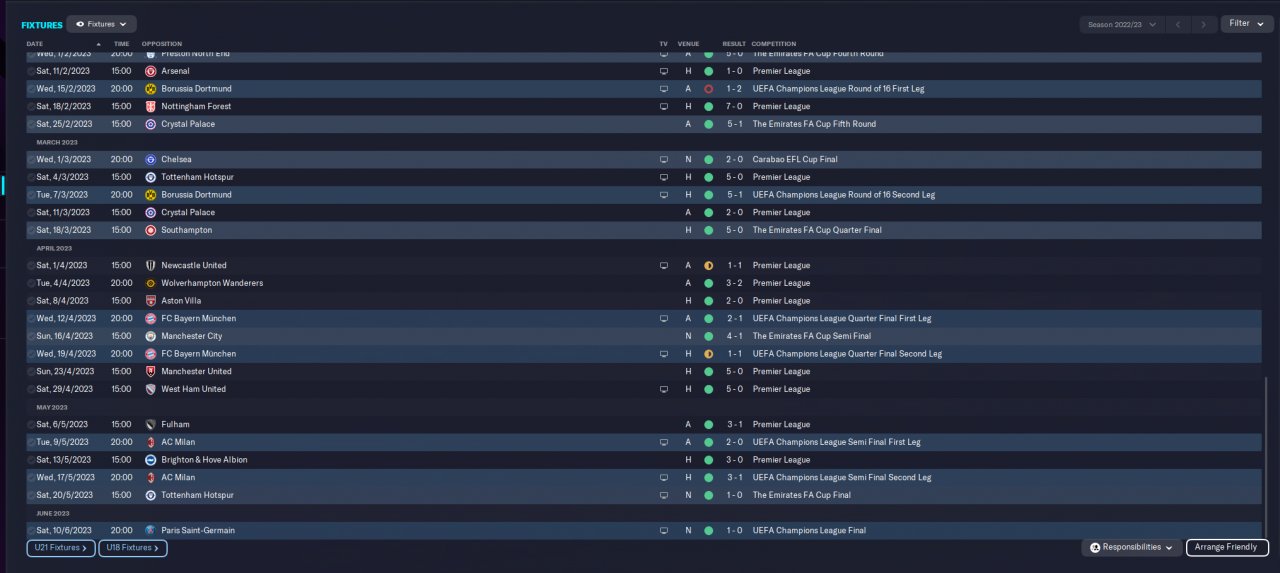Go to the previous season arrow
1280x573 pixels.
coord(1179,24)
